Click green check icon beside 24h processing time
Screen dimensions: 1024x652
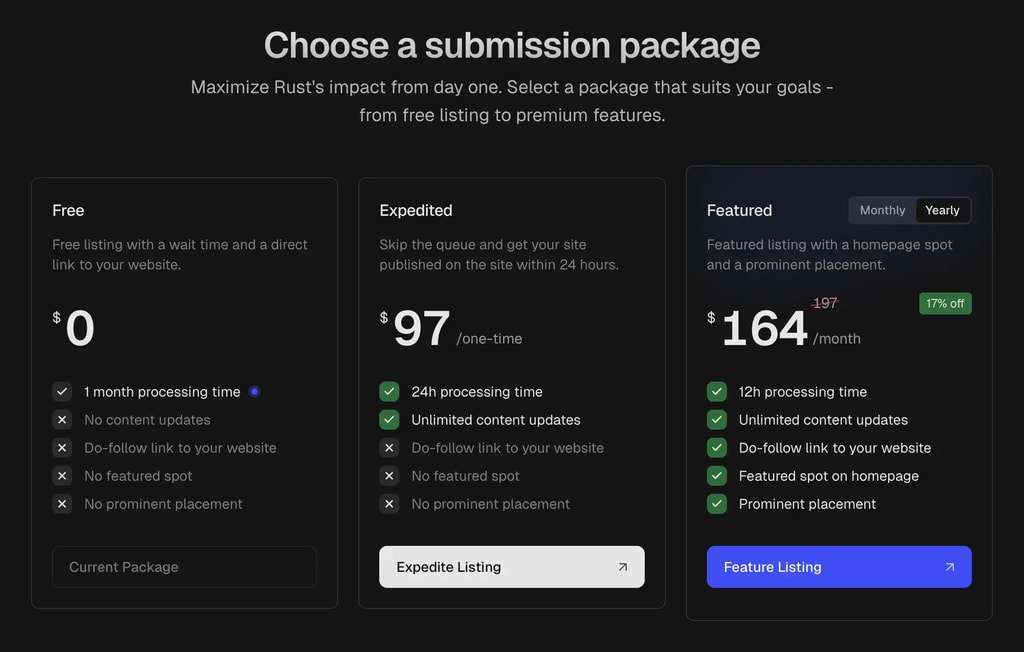(389, 392)
